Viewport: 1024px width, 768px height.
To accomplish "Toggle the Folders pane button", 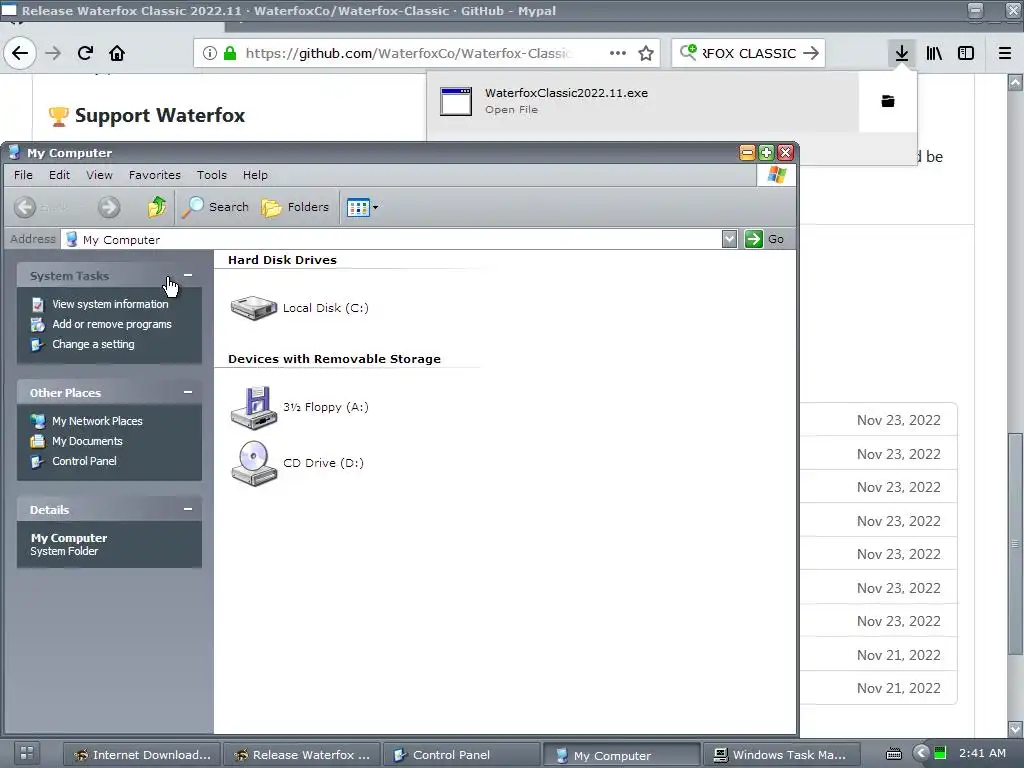I will 295,207.
